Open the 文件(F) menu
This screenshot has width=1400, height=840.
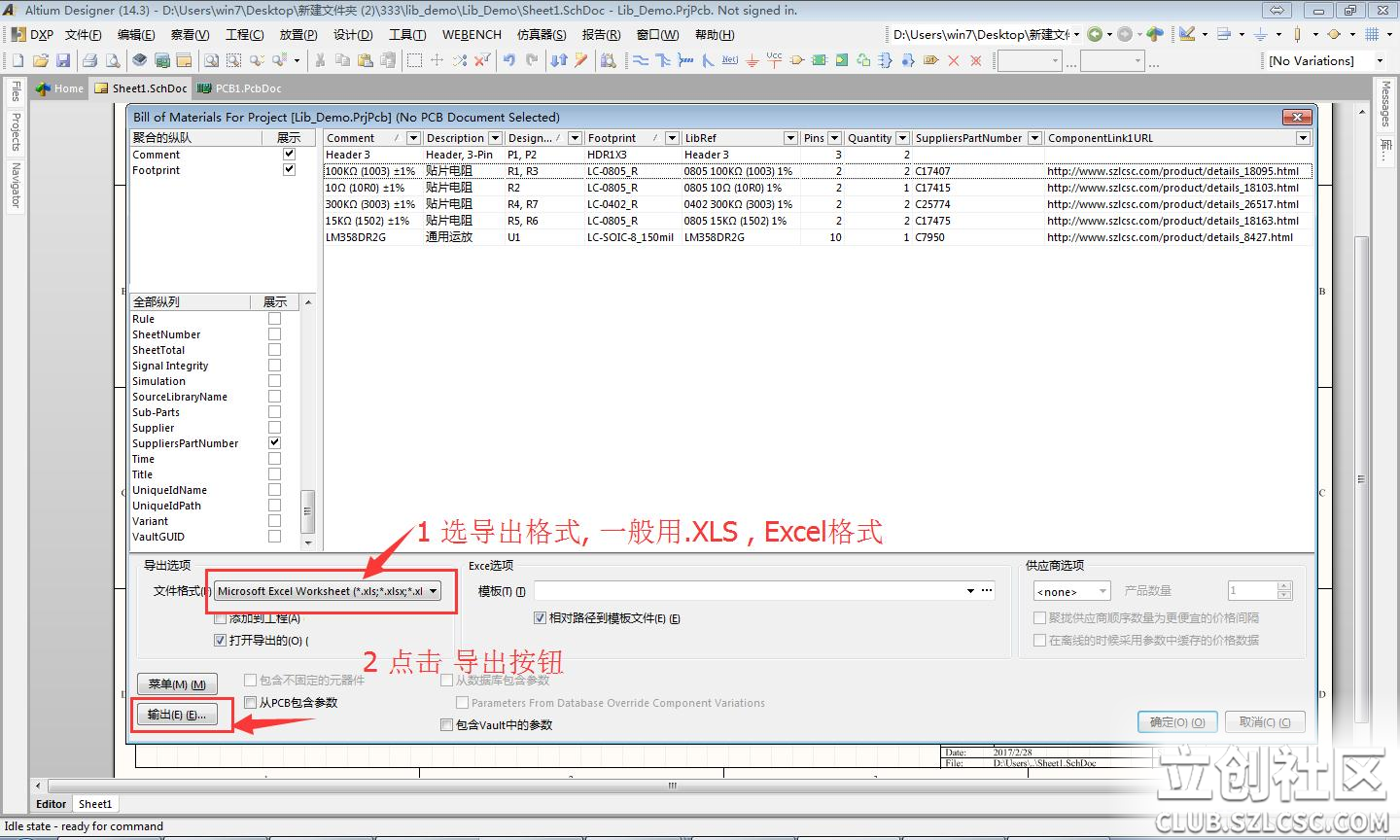click(x=84, y=34)
